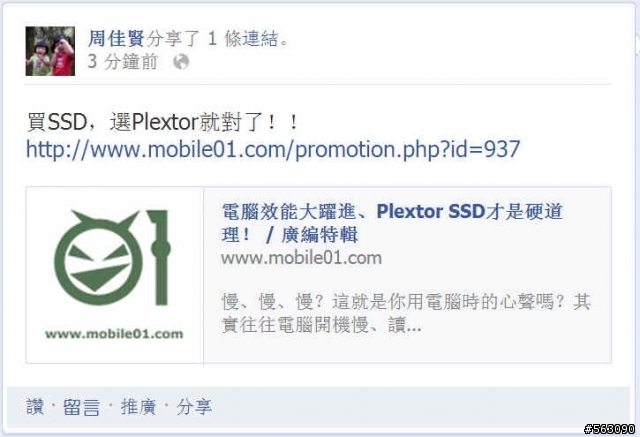The image size is (640, 437).
Task: Open the poster's profile picture thumbnail
Action: [x=50, y=51]
